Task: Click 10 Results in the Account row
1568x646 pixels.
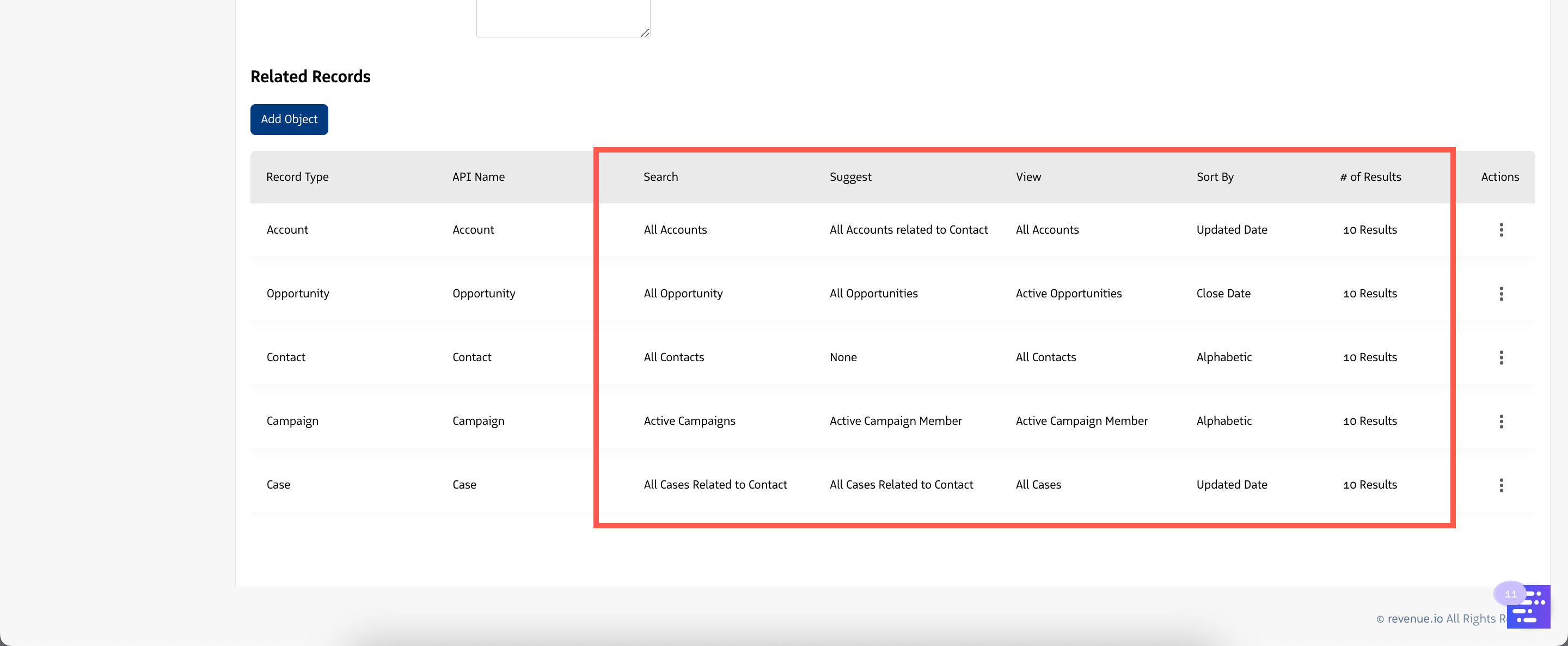Action: [1370, 229]
